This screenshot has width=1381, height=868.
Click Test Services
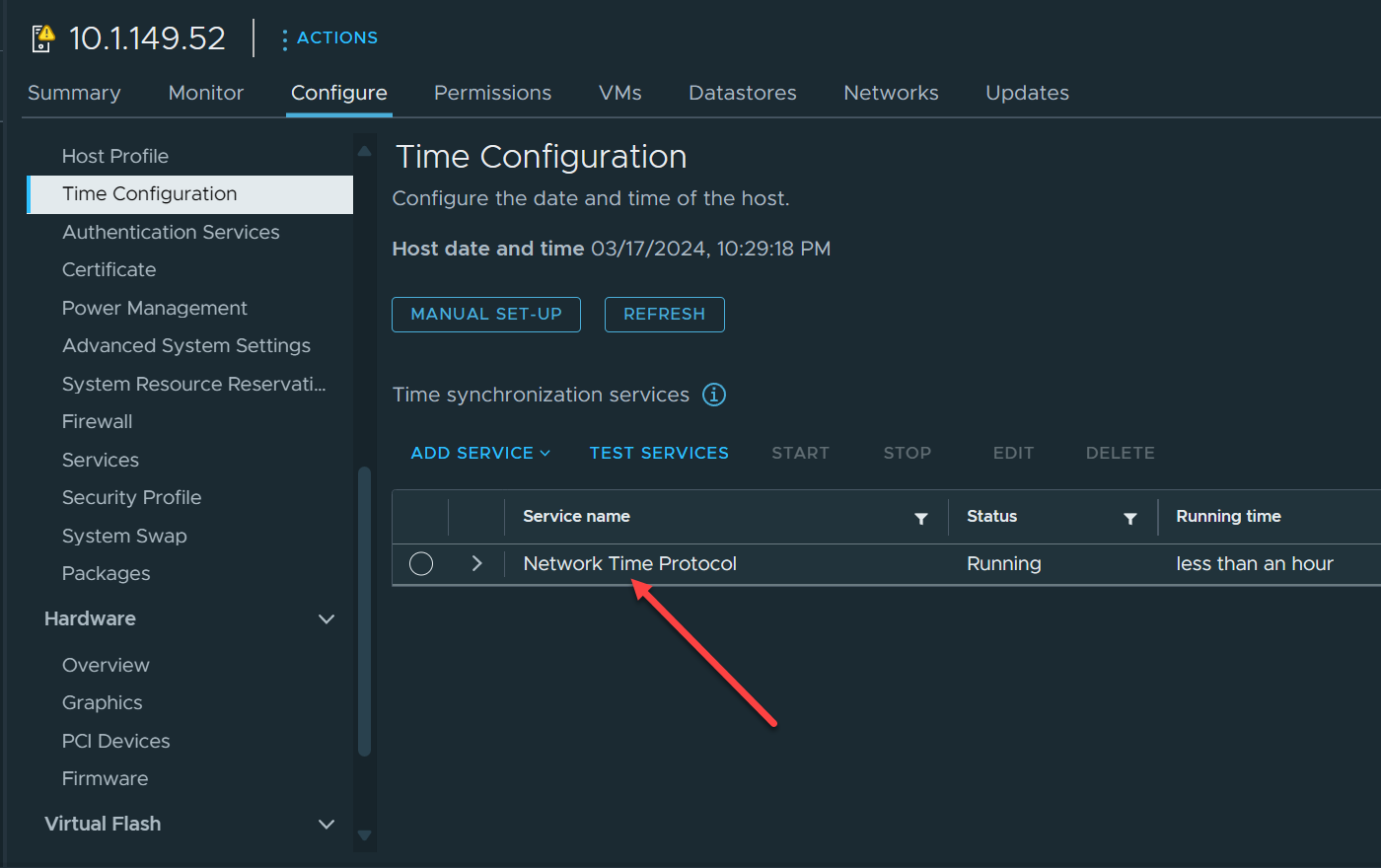(x=659, y=453)
